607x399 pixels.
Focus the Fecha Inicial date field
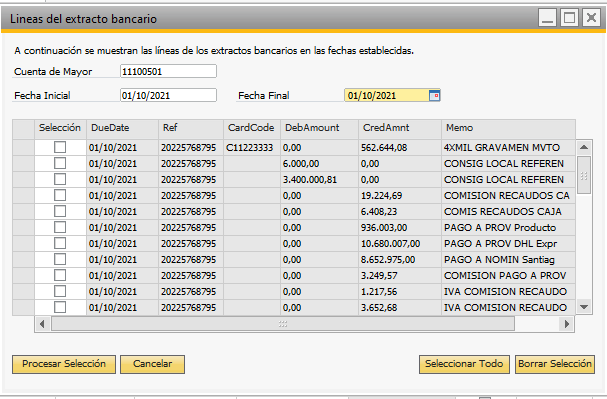point(168,95)
